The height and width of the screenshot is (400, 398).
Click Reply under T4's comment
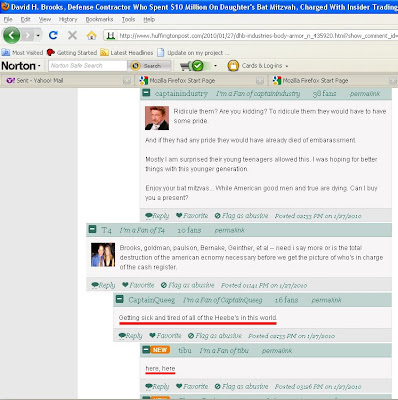(103, 285)
